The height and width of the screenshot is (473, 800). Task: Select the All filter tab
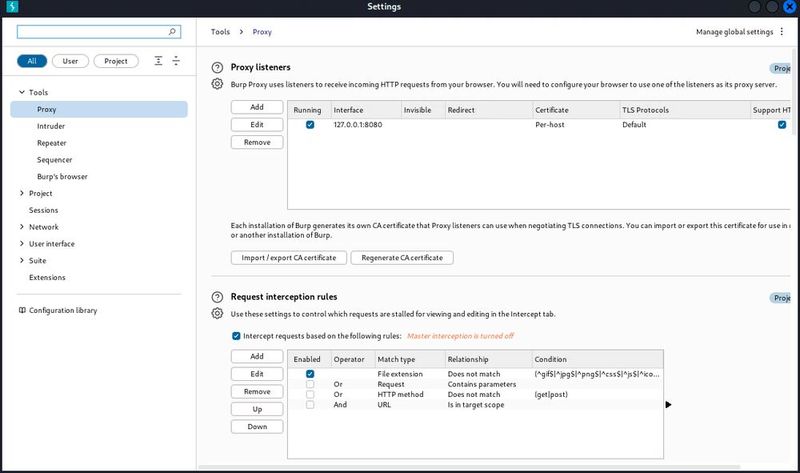click(x=32, y=61)
